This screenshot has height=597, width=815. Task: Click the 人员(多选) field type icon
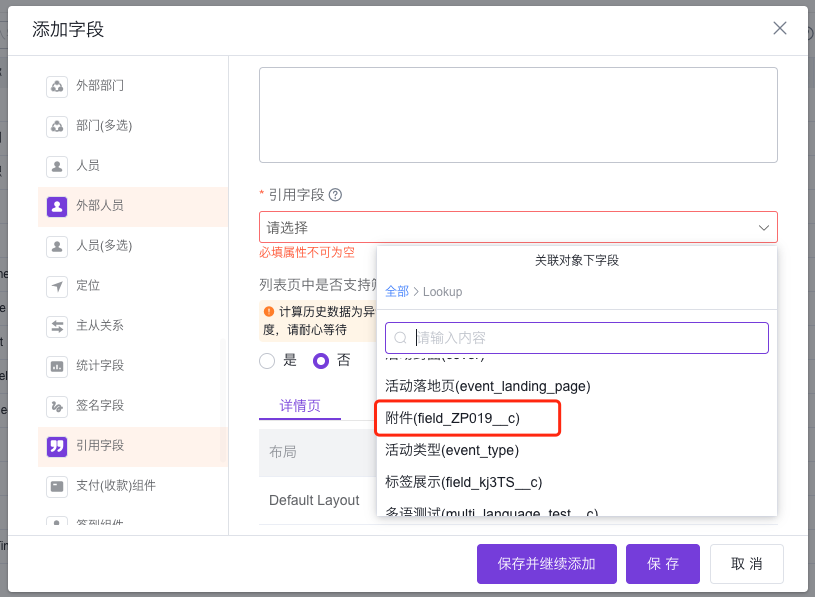(x=57, y=246)
